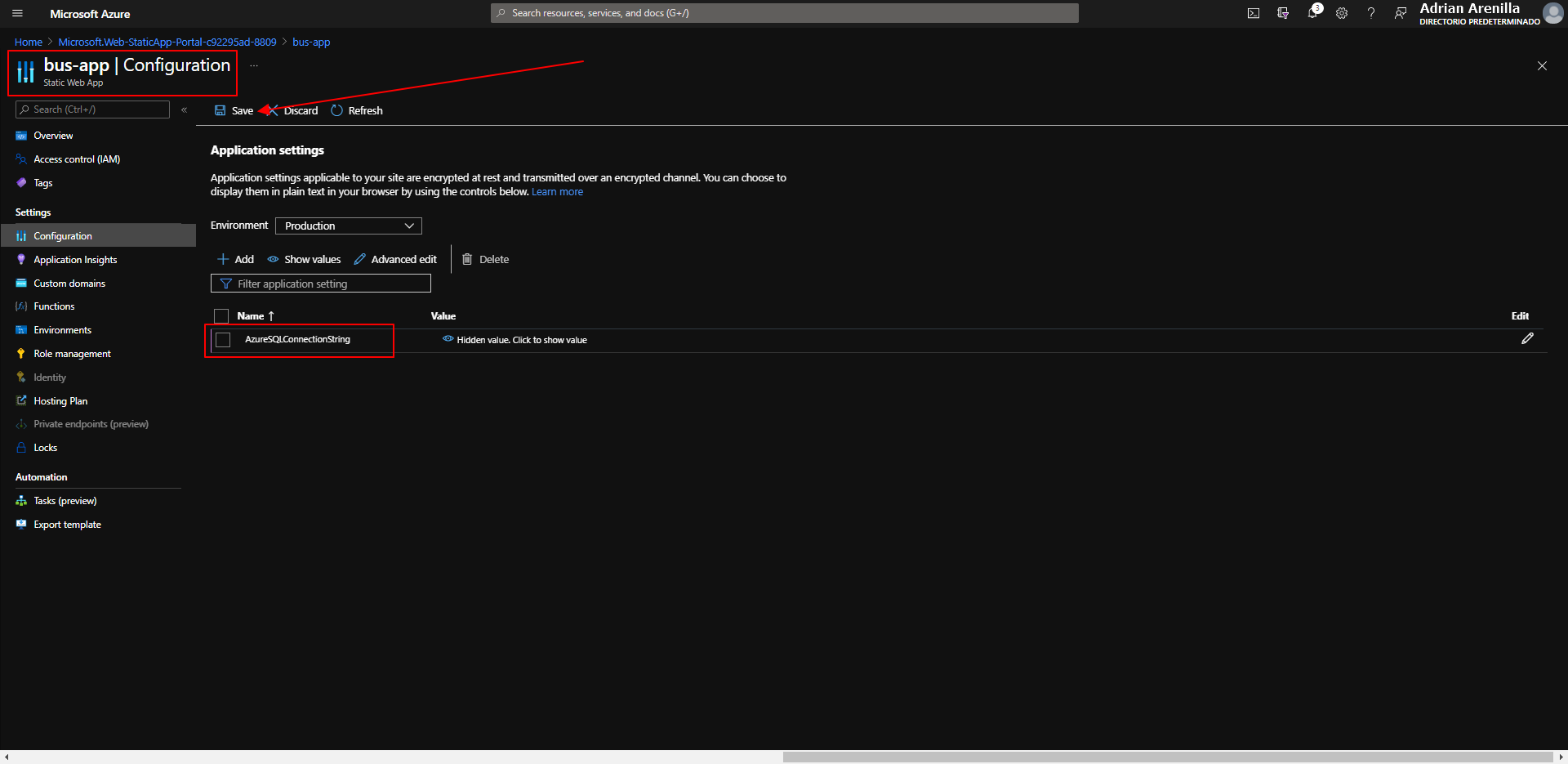
Task: Open Private endpoints (preview)
Action: (91, 424)
